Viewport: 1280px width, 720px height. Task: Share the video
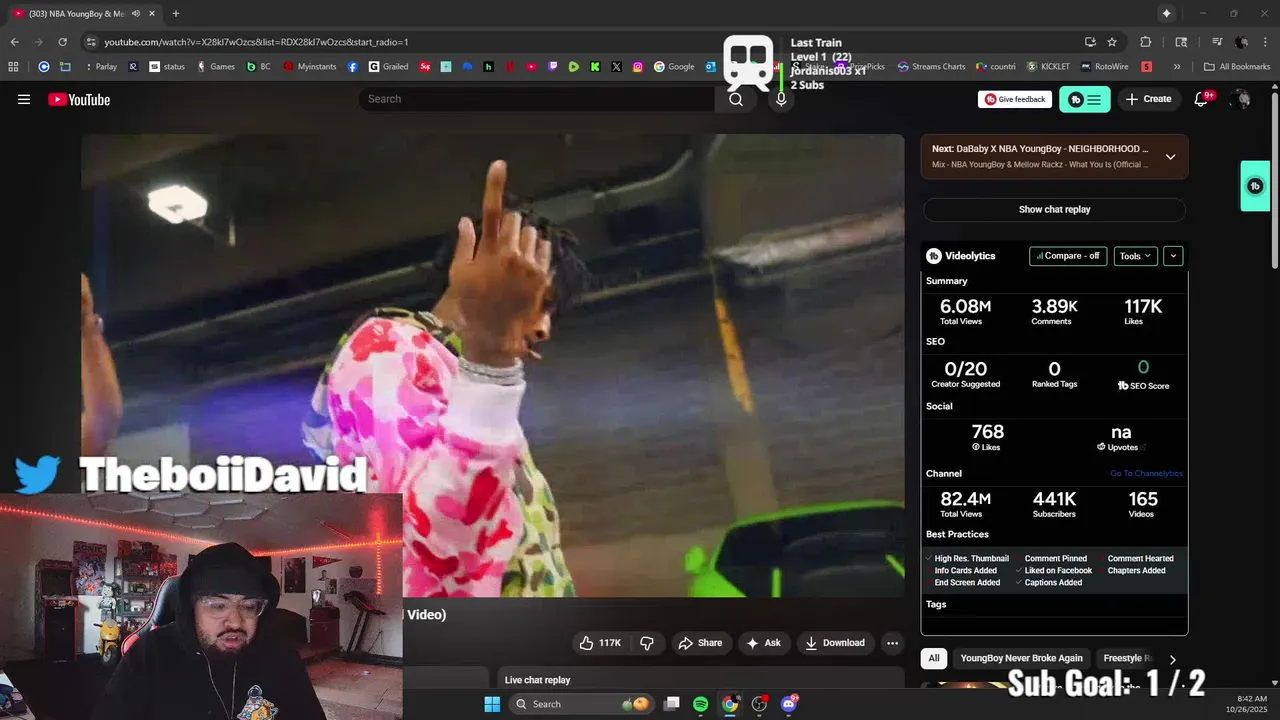tap(700, 643)
